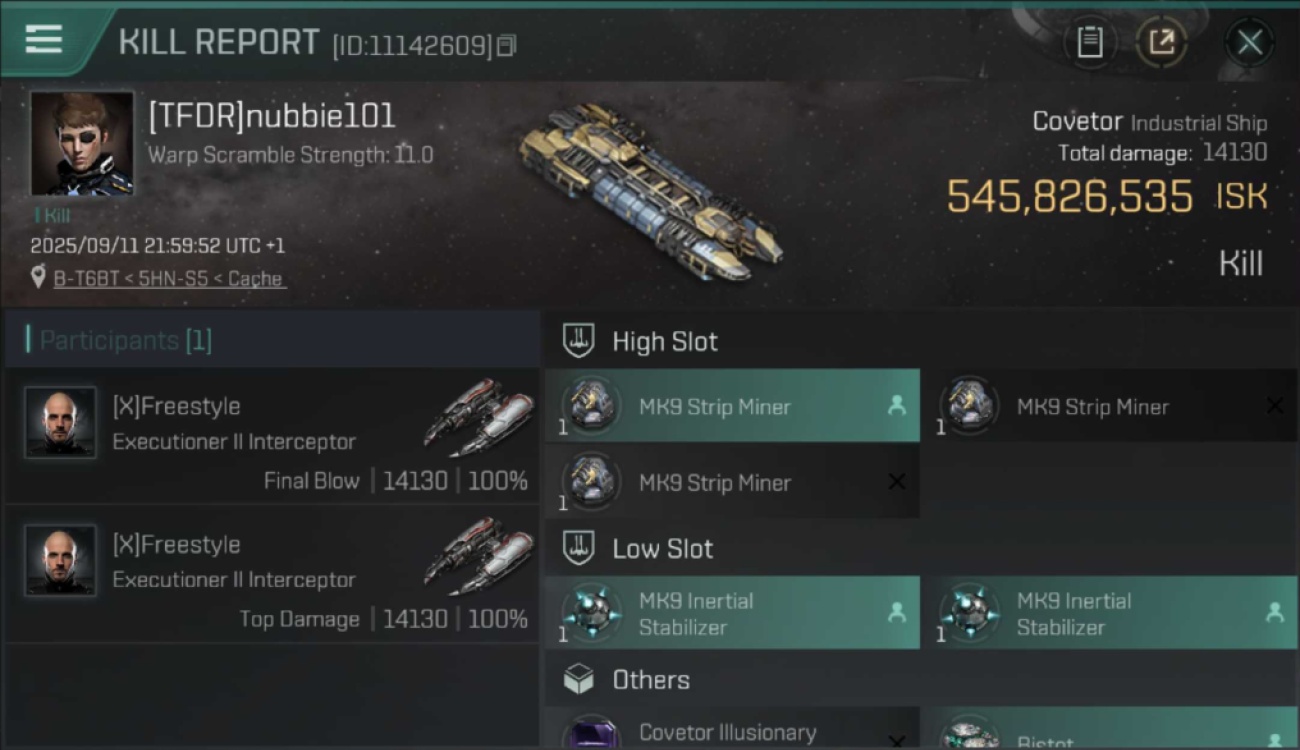Share the kill report externally
1300x750 pixels.
(1161, 42)
